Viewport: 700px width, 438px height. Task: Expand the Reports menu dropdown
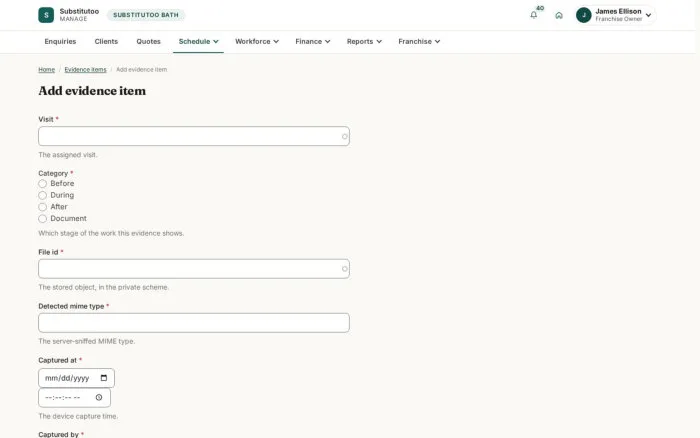point(364,42)
